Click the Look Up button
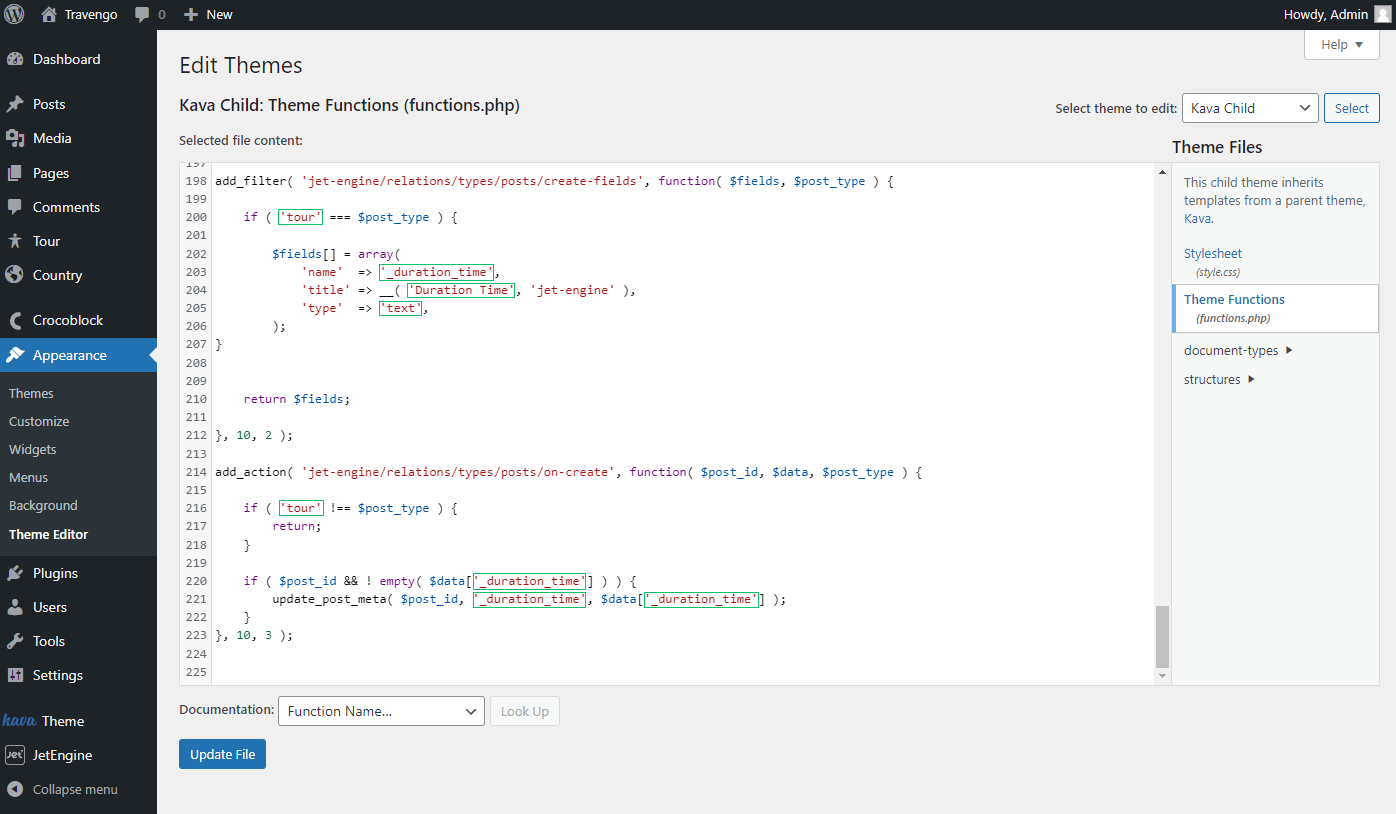This screenshot has width=1396, height=814. pos(525,711)
